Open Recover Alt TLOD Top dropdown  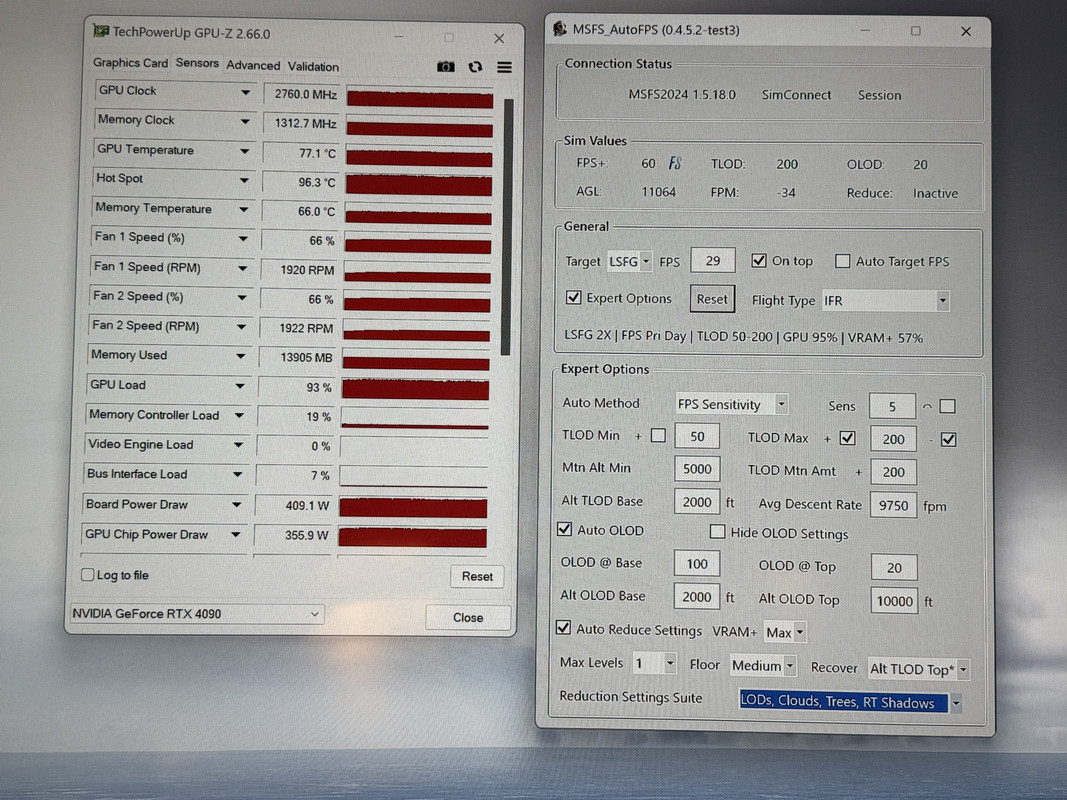pos(919,669)
